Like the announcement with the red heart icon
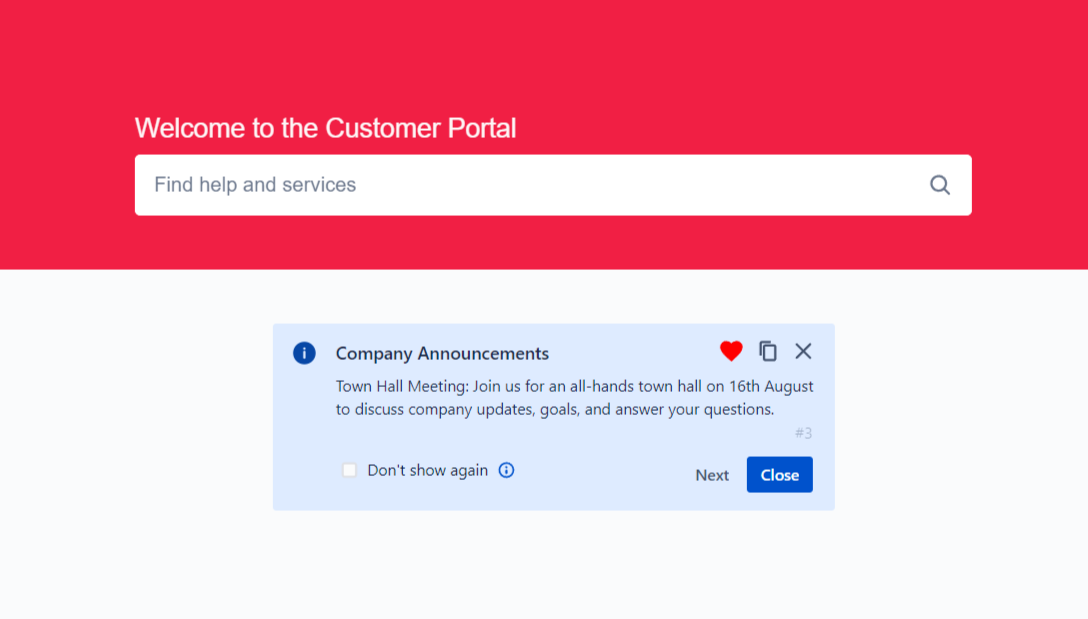 pyautogui.click(x=731, y=351)
